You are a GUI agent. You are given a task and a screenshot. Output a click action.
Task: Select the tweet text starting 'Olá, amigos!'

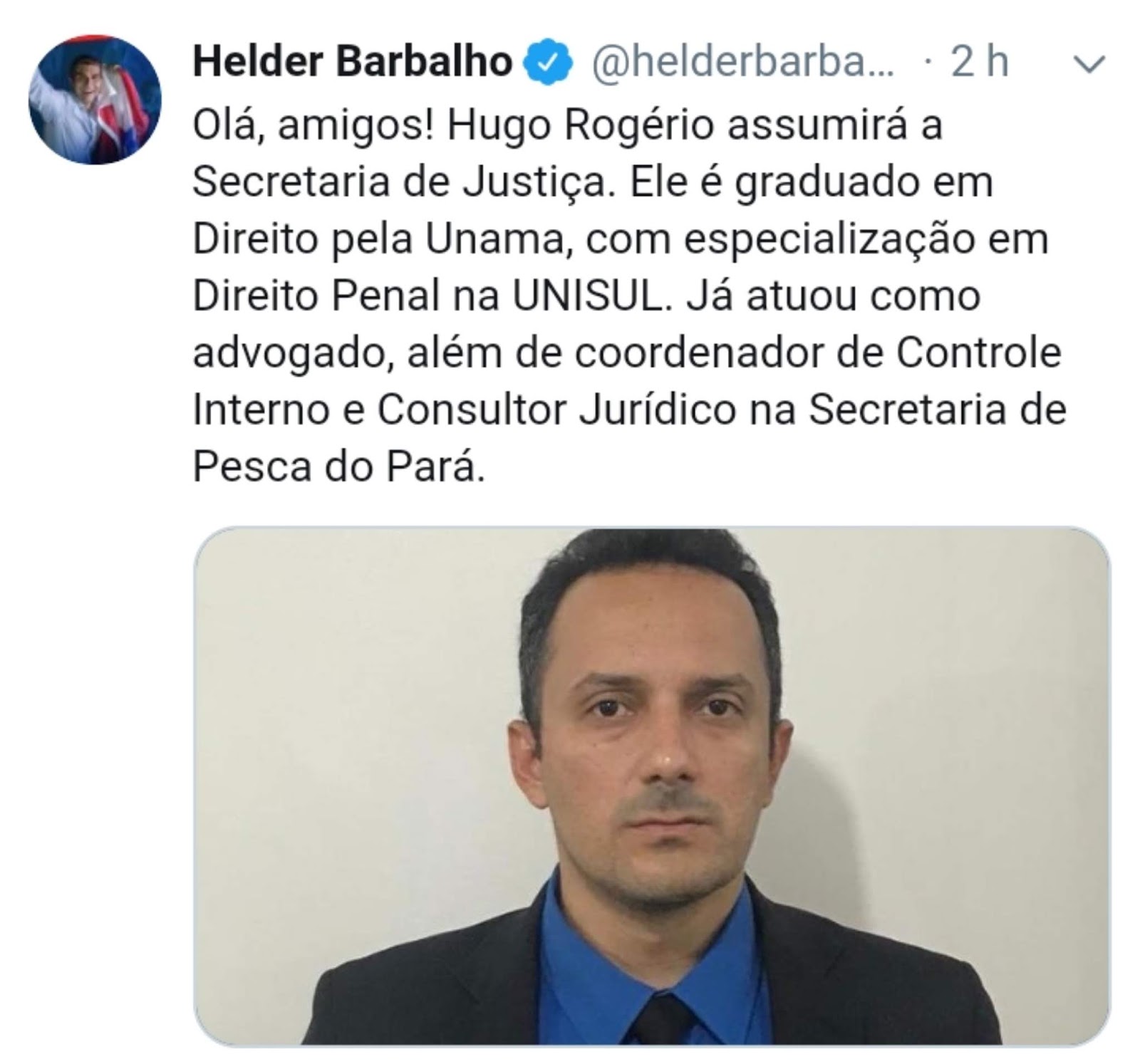pyautogui.click(x=629, y=296)
